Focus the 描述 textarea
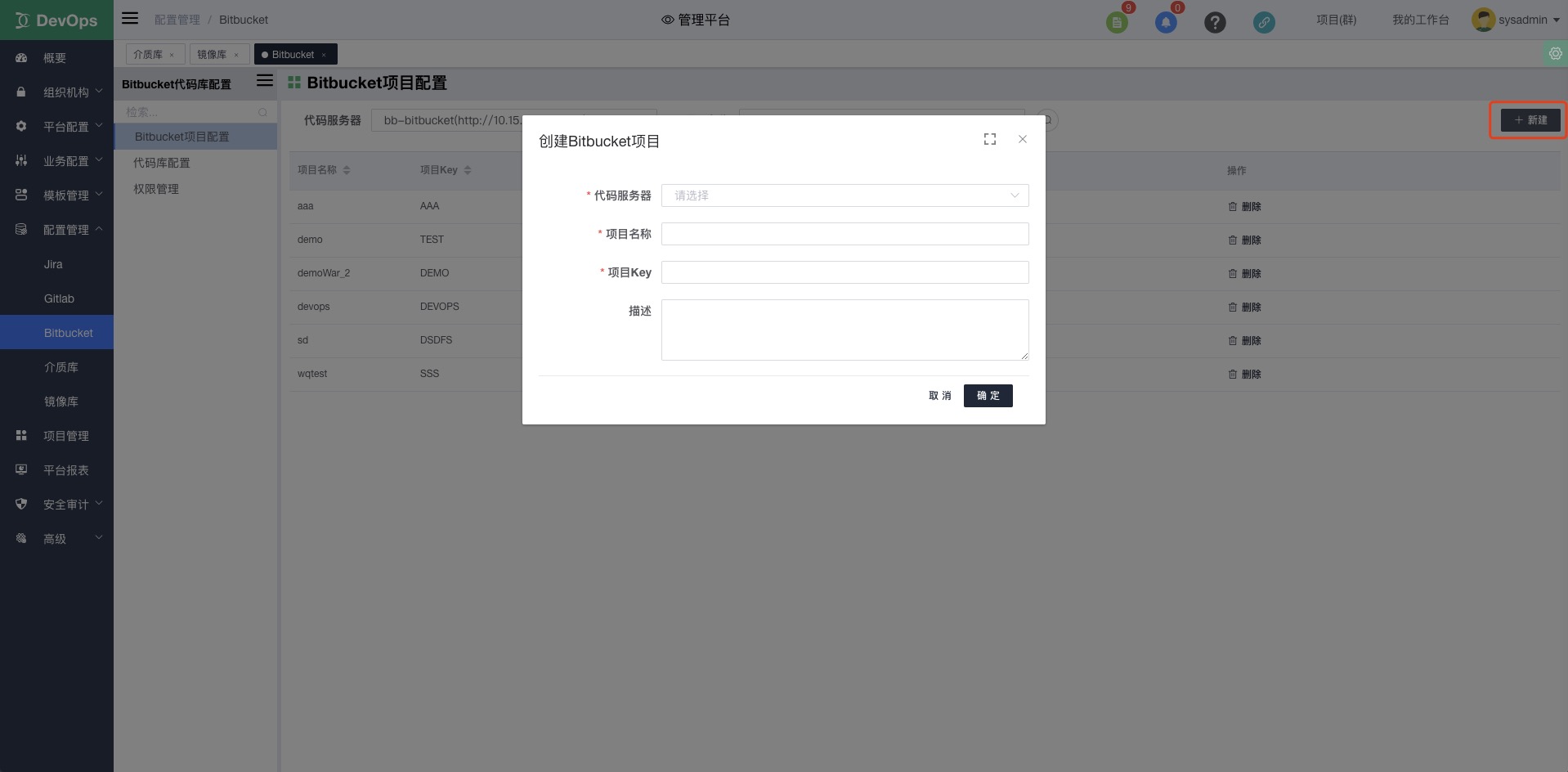The image size is (1568, 772). point(844,330)
